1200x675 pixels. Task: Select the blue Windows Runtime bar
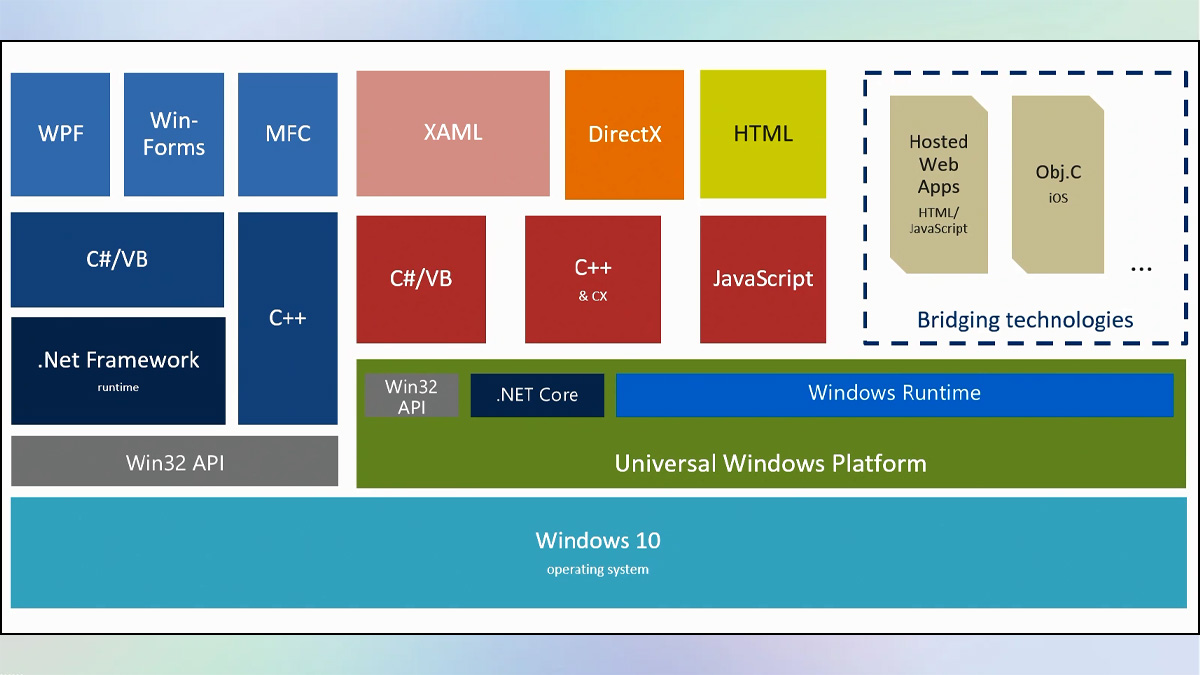coord(894,395)
